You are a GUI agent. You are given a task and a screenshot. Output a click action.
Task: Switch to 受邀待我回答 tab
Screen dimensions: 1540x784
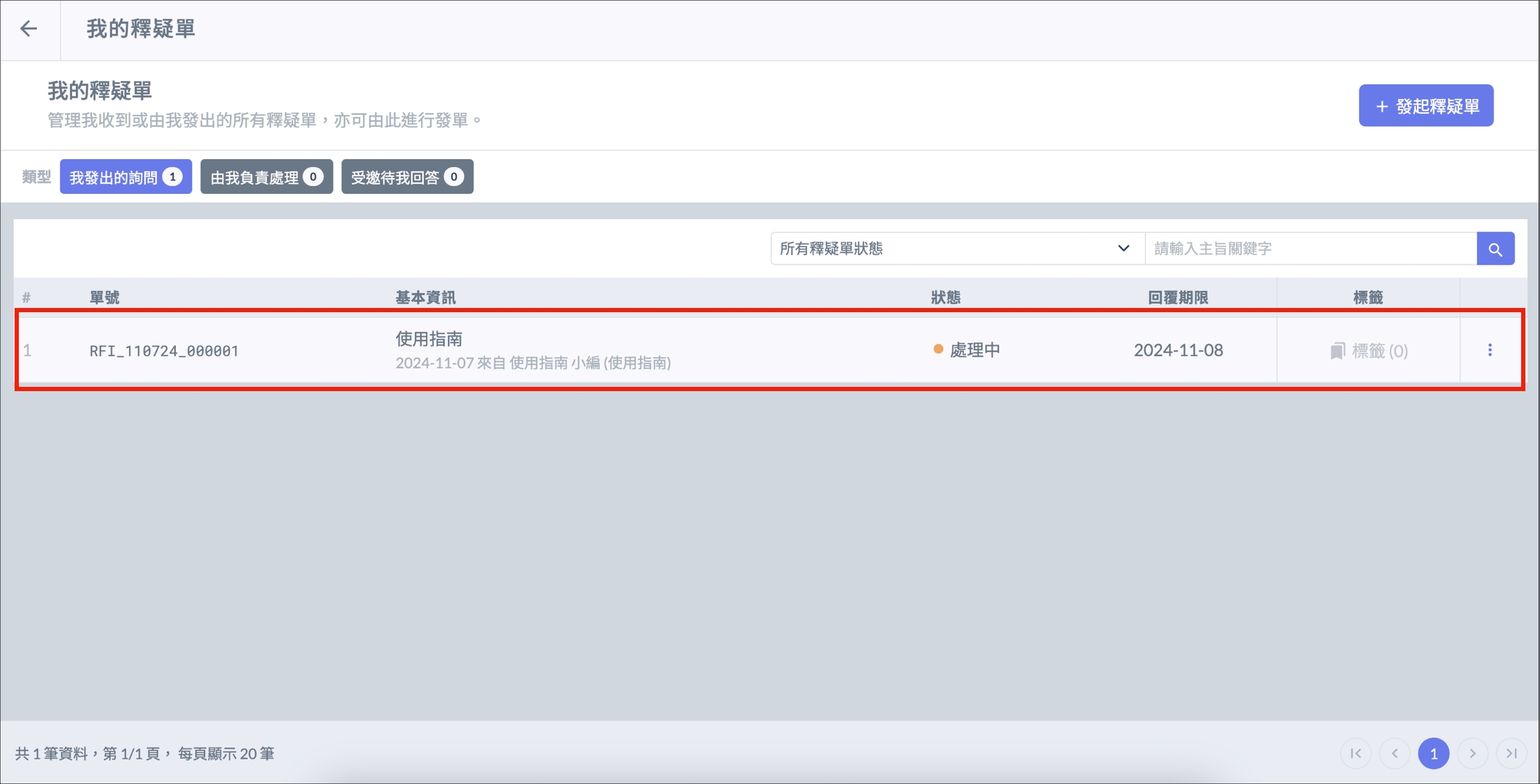click(x=407, y=177)
